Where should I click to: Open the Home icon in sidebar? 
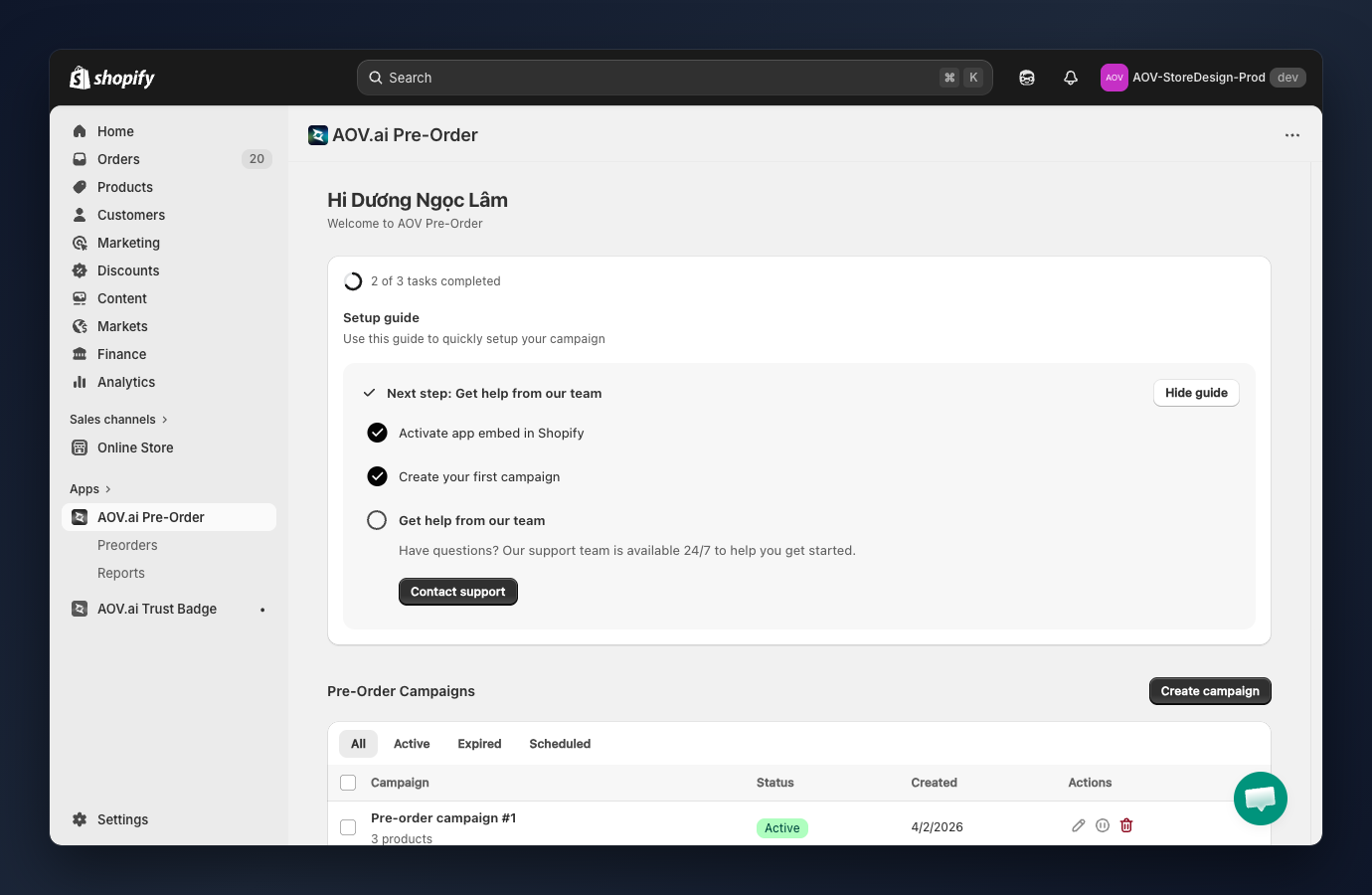(x=80, y=131)
